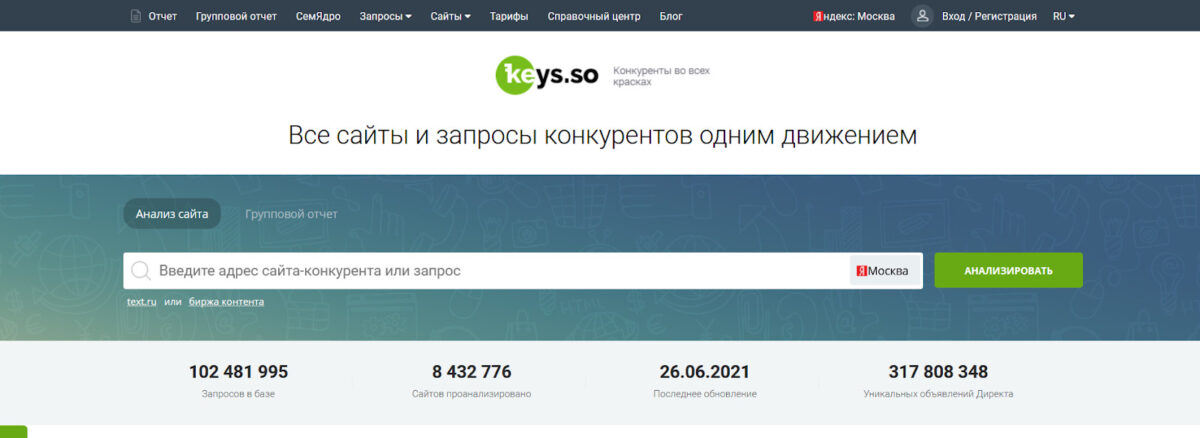Click the Последнее обновление label
This screenshot has width=1200, height=438.
tap(704, 394)
